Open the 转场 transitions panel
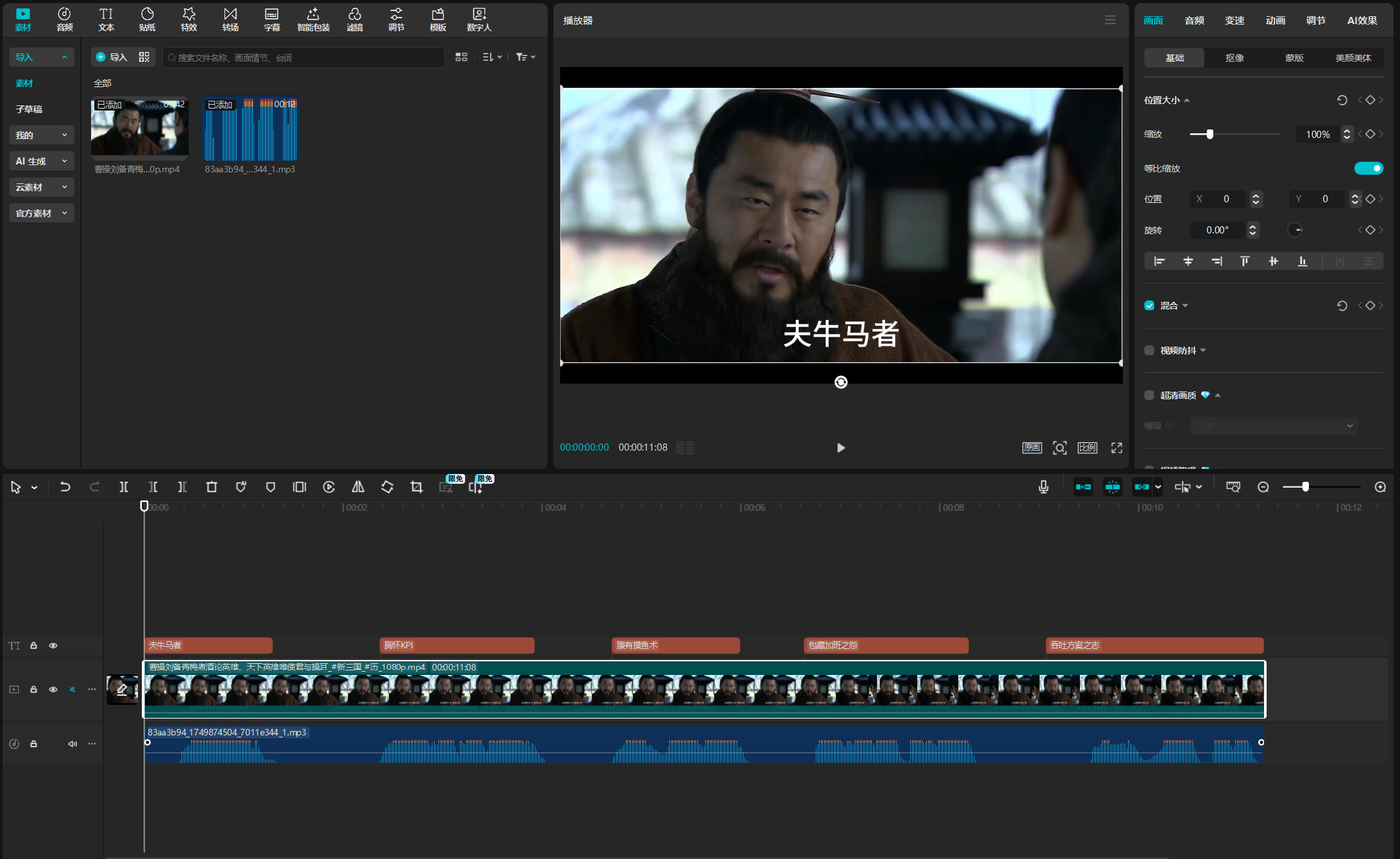The image size is (1400, 859). click(x=230, y=20)
